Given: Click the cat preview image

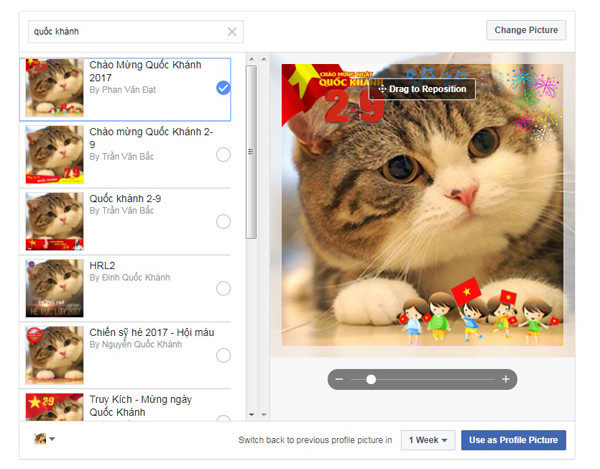Looking at the screenshot, I should coord(422,205).
